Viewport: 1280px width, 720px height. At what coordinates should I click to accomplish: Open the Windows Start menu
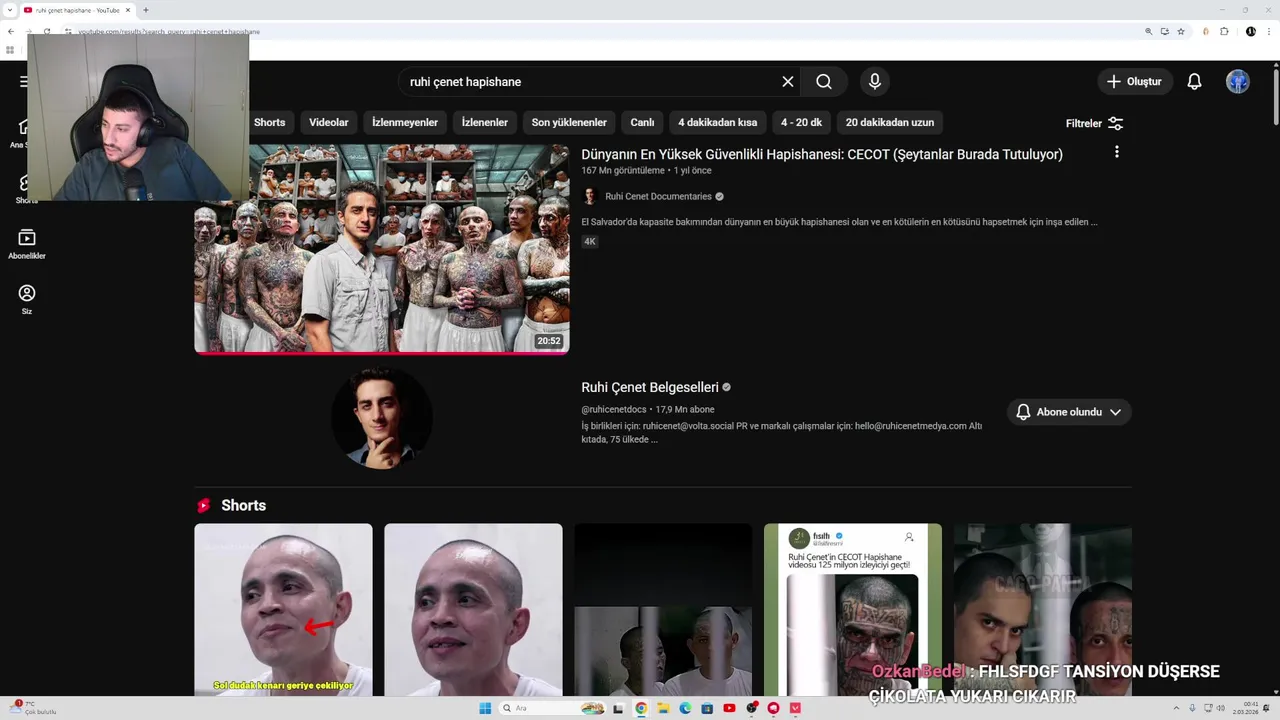point(485,708)
